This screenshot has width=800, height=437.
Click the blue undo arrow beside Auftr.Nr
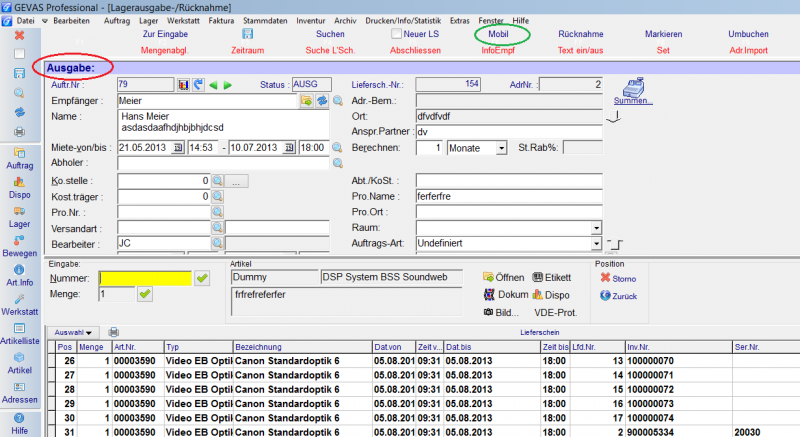198,85
